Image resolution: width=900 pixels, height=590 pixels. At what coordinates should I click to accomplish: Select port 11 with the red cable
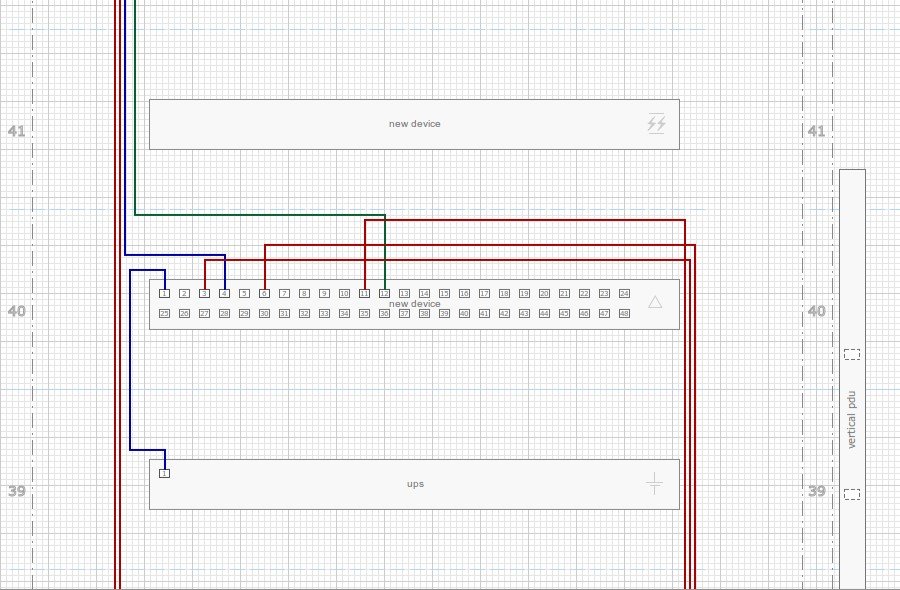click(364, 293)
